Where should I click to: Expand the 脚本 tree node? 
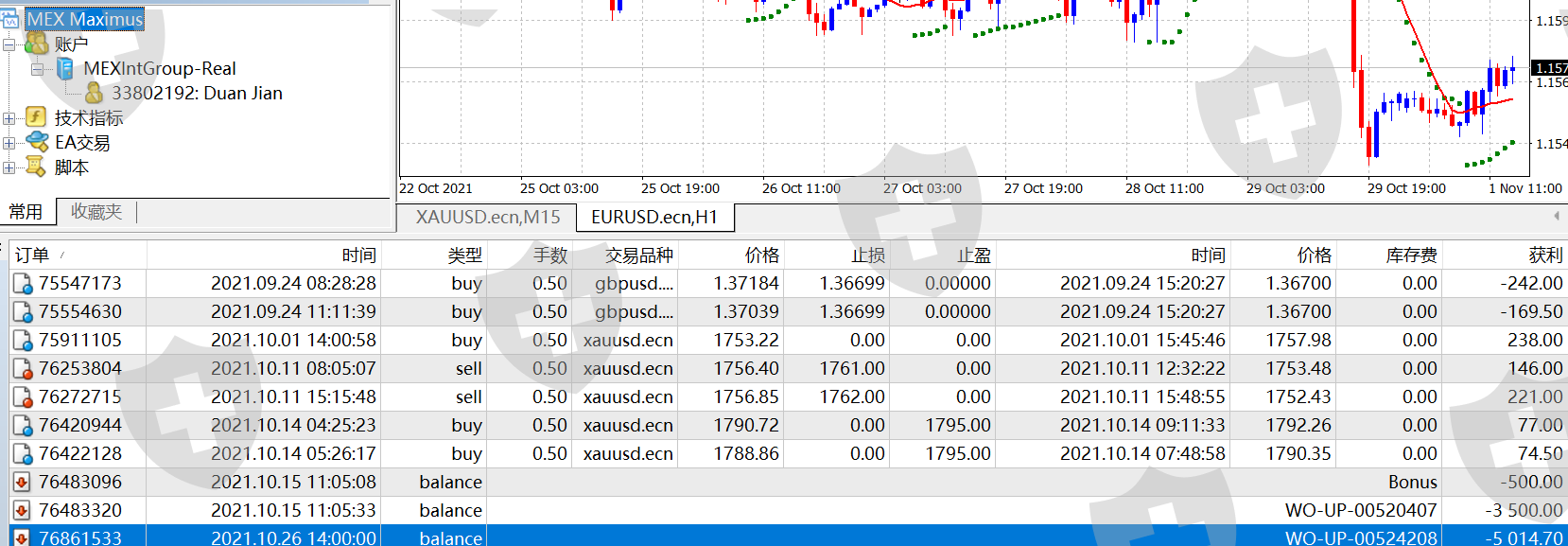[9, 167]
